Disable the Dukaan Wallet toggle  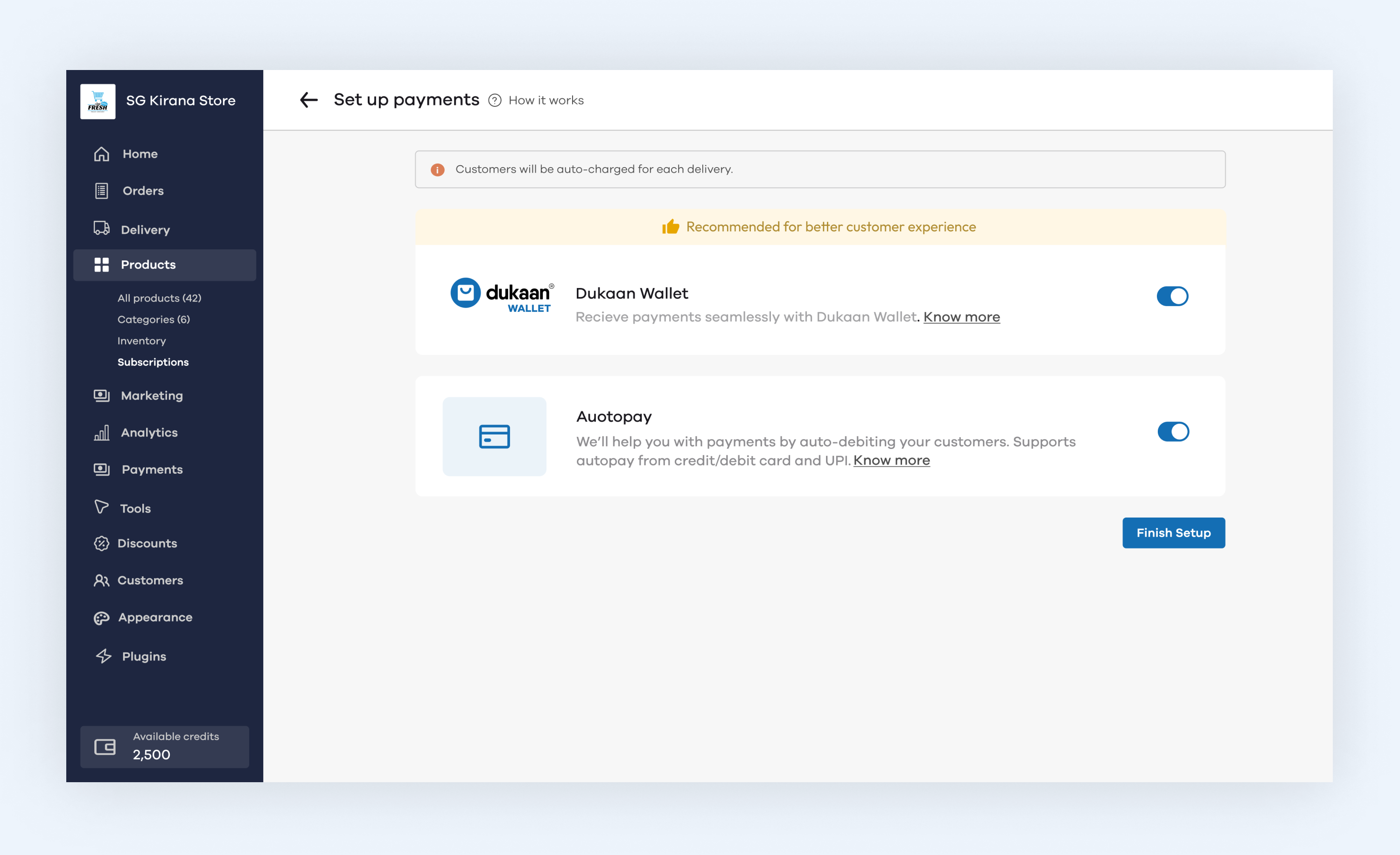click(x=1172, y=296)
